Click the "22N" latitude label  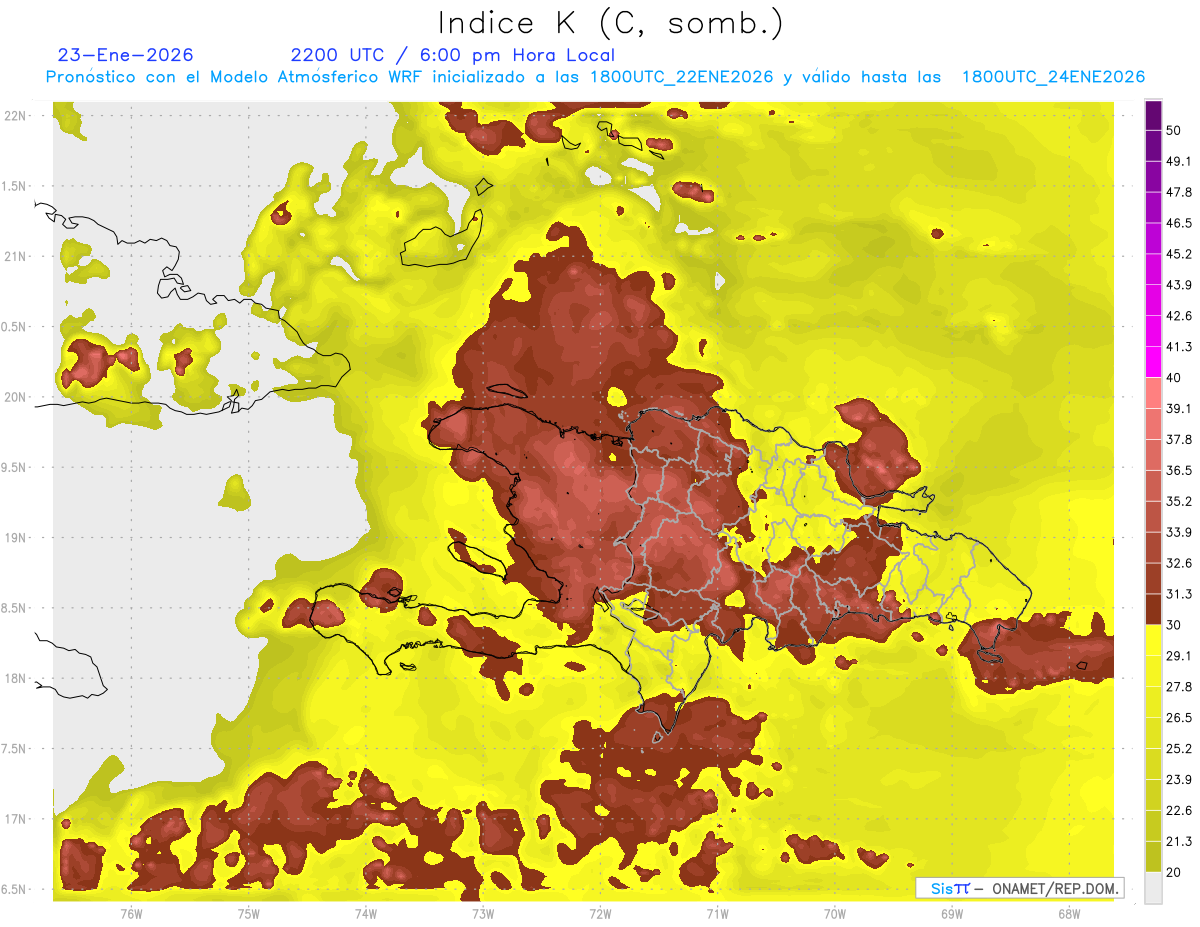pyautogui.click(x=15, y=115)
